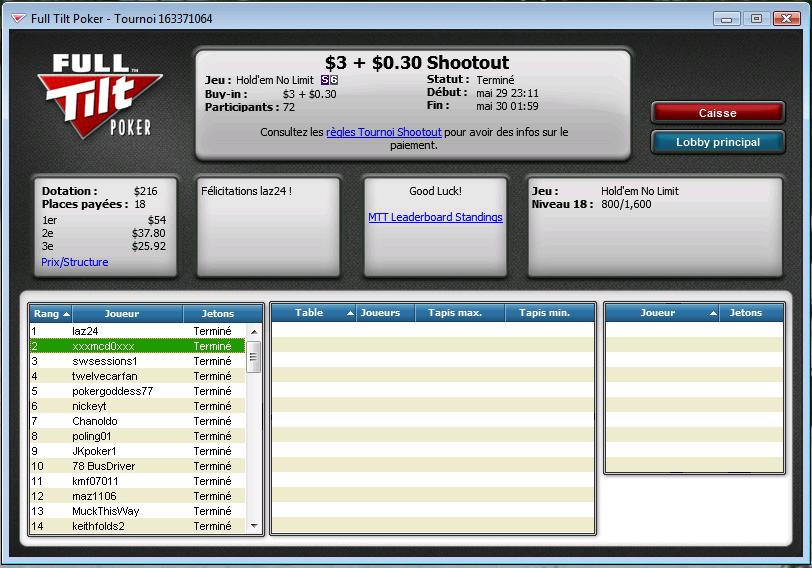Open the Caisse cashier button

coord(718,113)
